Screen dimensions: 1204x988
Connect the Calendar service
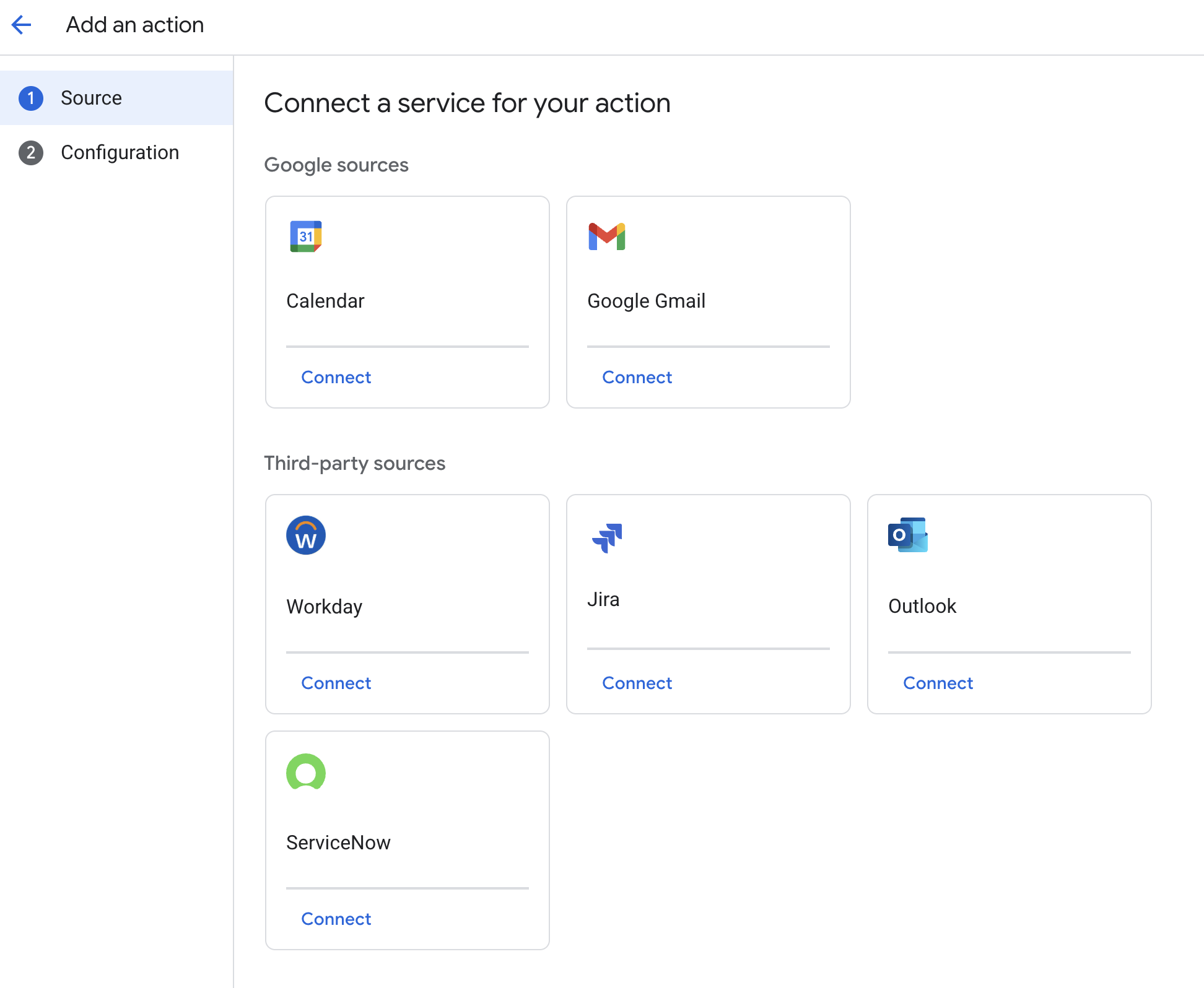(x=336, y=377)
